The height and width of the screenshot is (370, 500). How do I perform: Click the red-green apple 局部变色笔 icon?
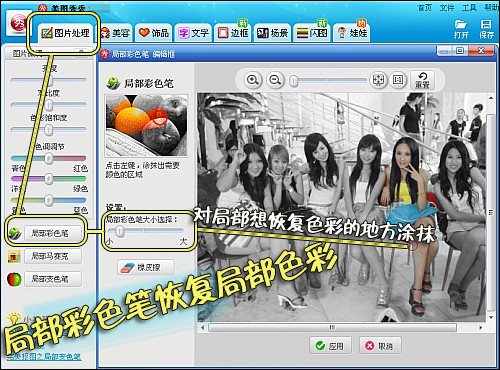(x=14, y=279)
